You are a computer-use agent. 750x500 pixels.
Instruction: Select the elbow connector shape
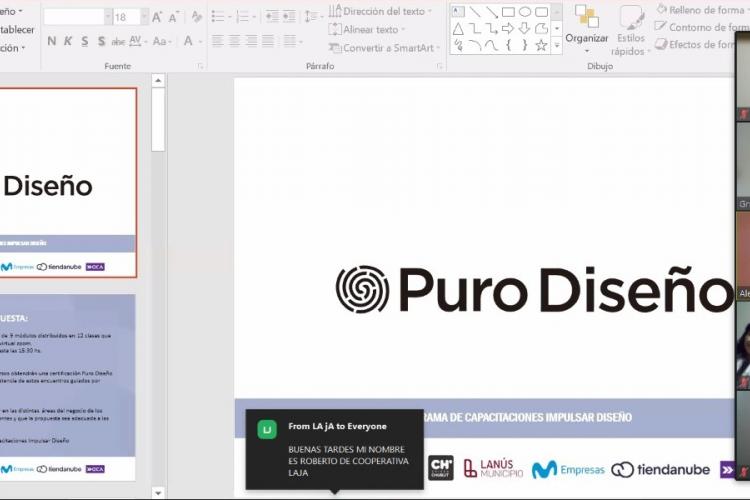(x=475, y=29)
